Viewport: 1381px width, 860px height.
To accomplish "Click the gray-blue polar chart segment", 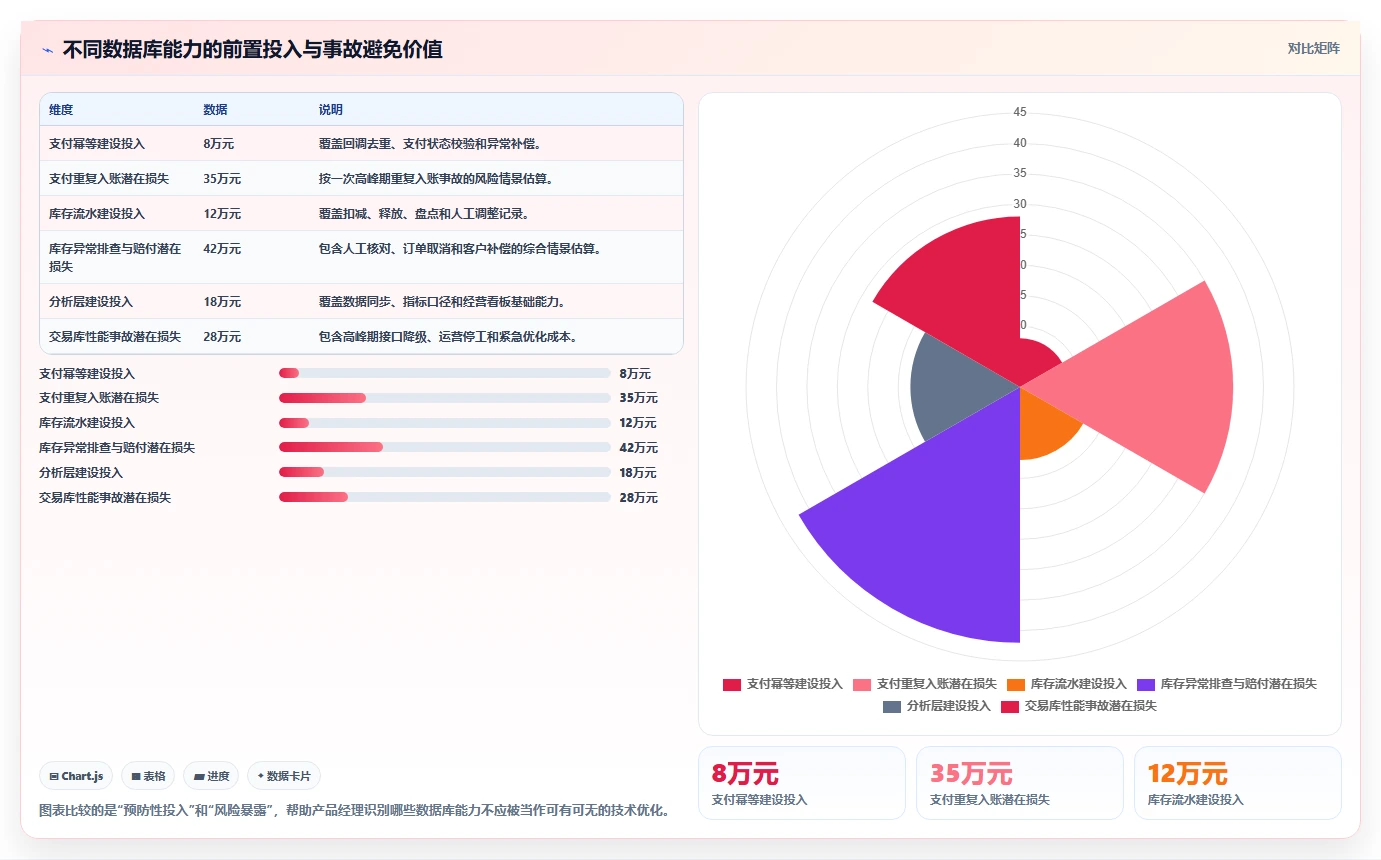I will (957, 385).
